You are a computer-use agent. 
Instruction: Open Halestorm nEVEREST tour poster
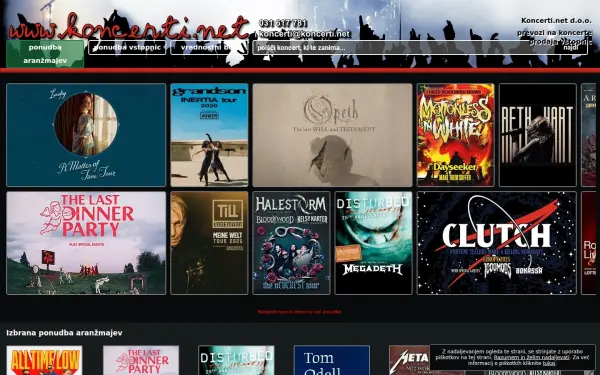pyautogui.click(x=291, y=243)
